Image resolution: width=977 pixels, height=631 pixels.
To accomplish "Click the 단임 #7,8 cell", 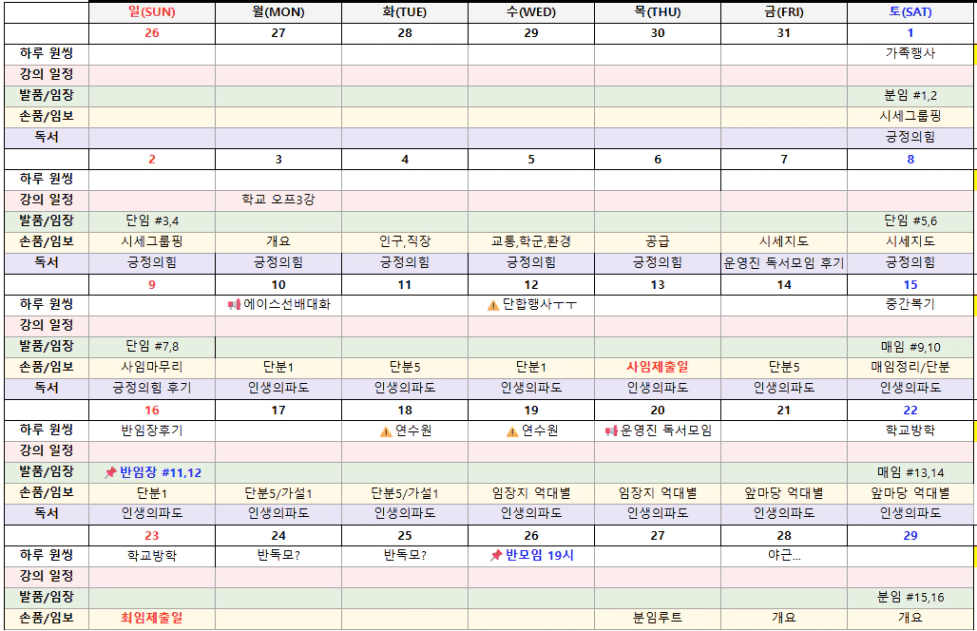I will point(152,346).
